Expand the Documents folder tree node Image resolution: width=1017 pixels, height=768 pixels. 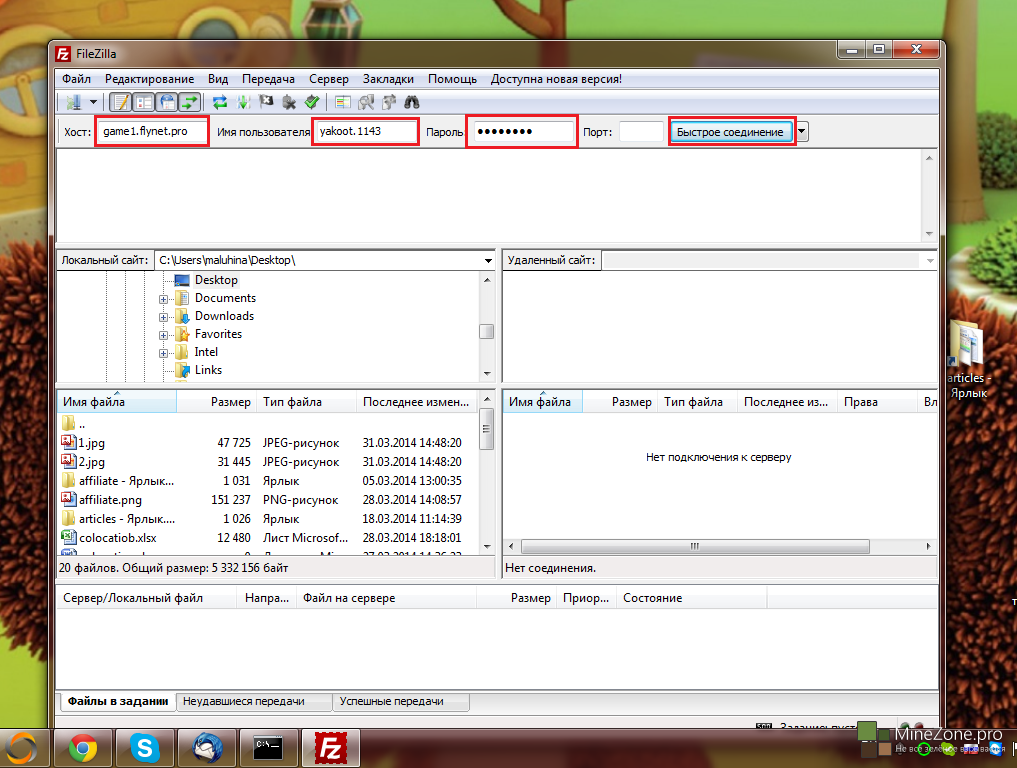tap(164, 298)
